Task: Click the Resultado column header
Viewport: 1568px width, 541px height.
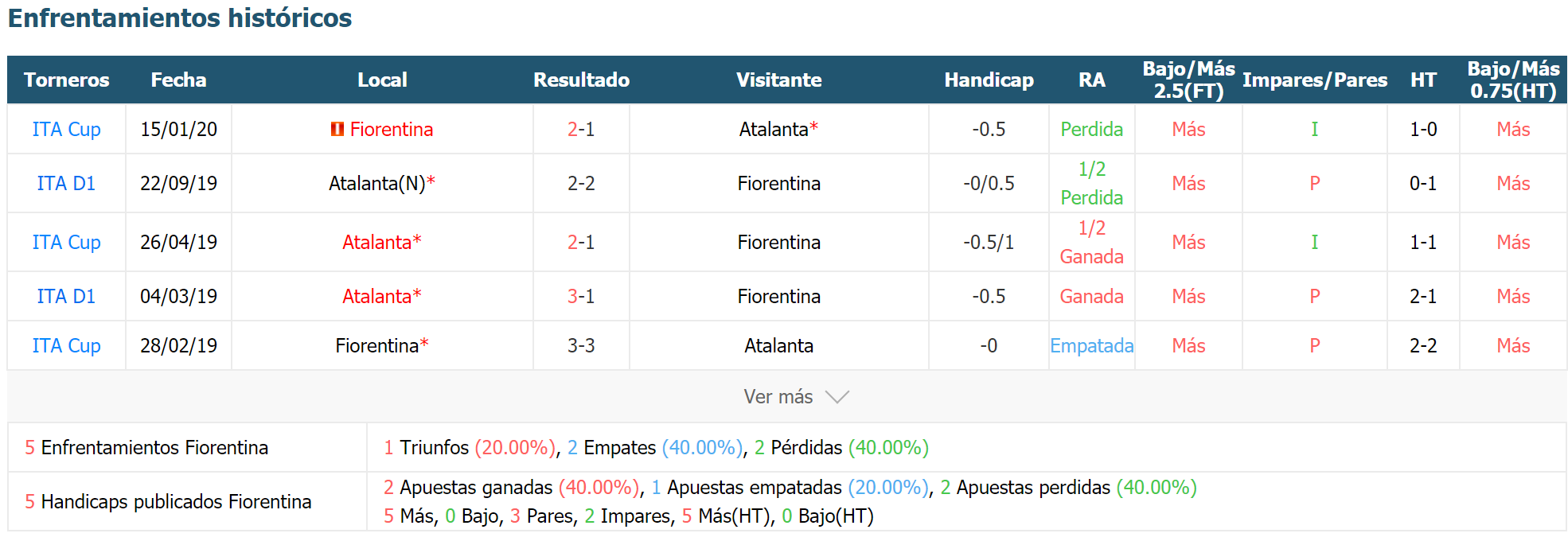Action: [x=581, y=80]
